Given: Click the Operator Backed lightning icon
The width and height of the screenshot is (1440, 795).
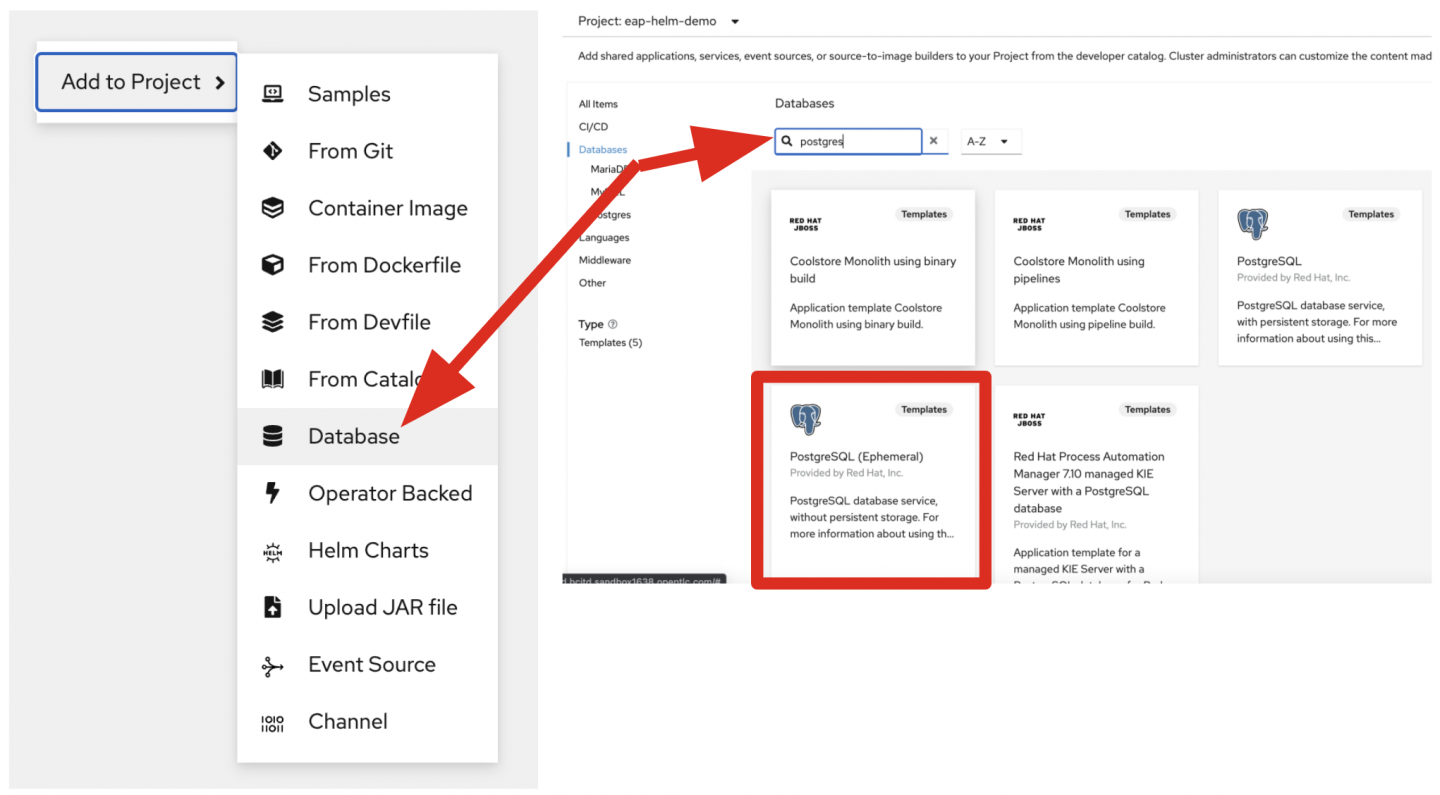Looking at the screenshot, I should [x=272, y=493].
